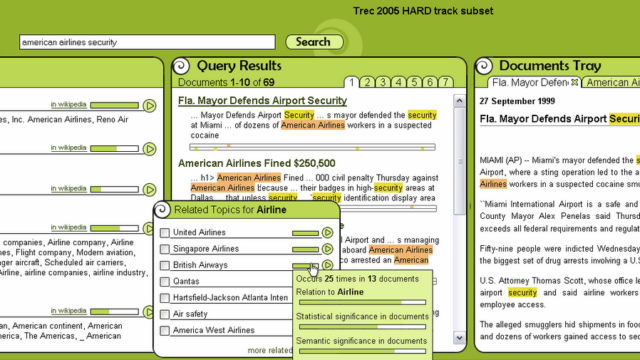Click the Query Results scrollbar handle
This screenshot has width=640, height=360.
tap(460, 161)
